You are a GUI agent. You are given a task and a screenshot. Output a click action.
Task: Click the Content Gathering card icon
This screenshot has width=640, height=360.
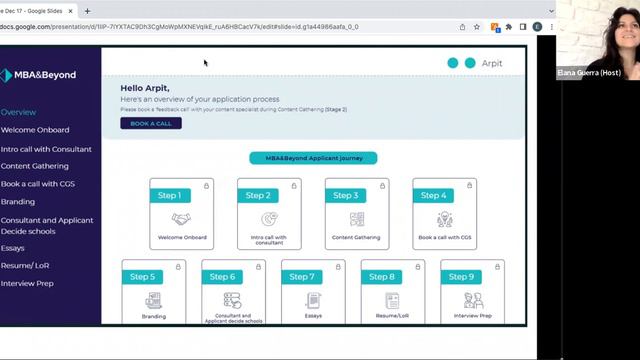click(x=357, y=219)
